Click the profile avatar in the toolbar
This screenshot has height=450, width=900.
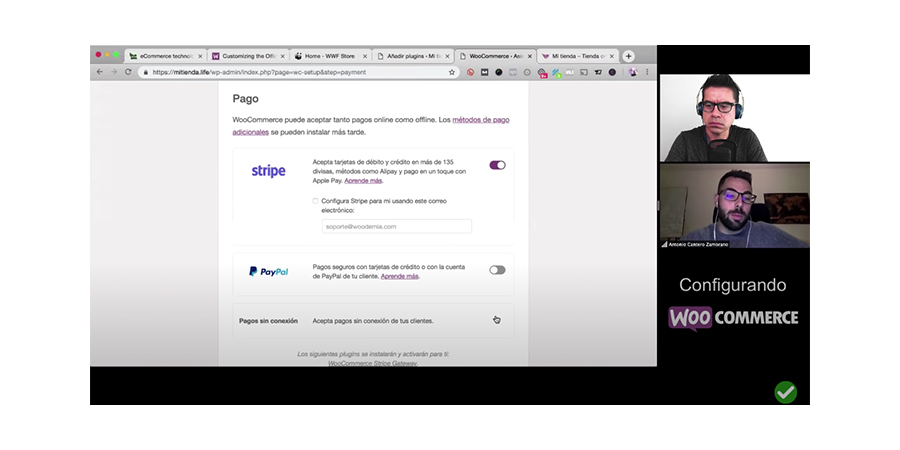coord(633,72)
